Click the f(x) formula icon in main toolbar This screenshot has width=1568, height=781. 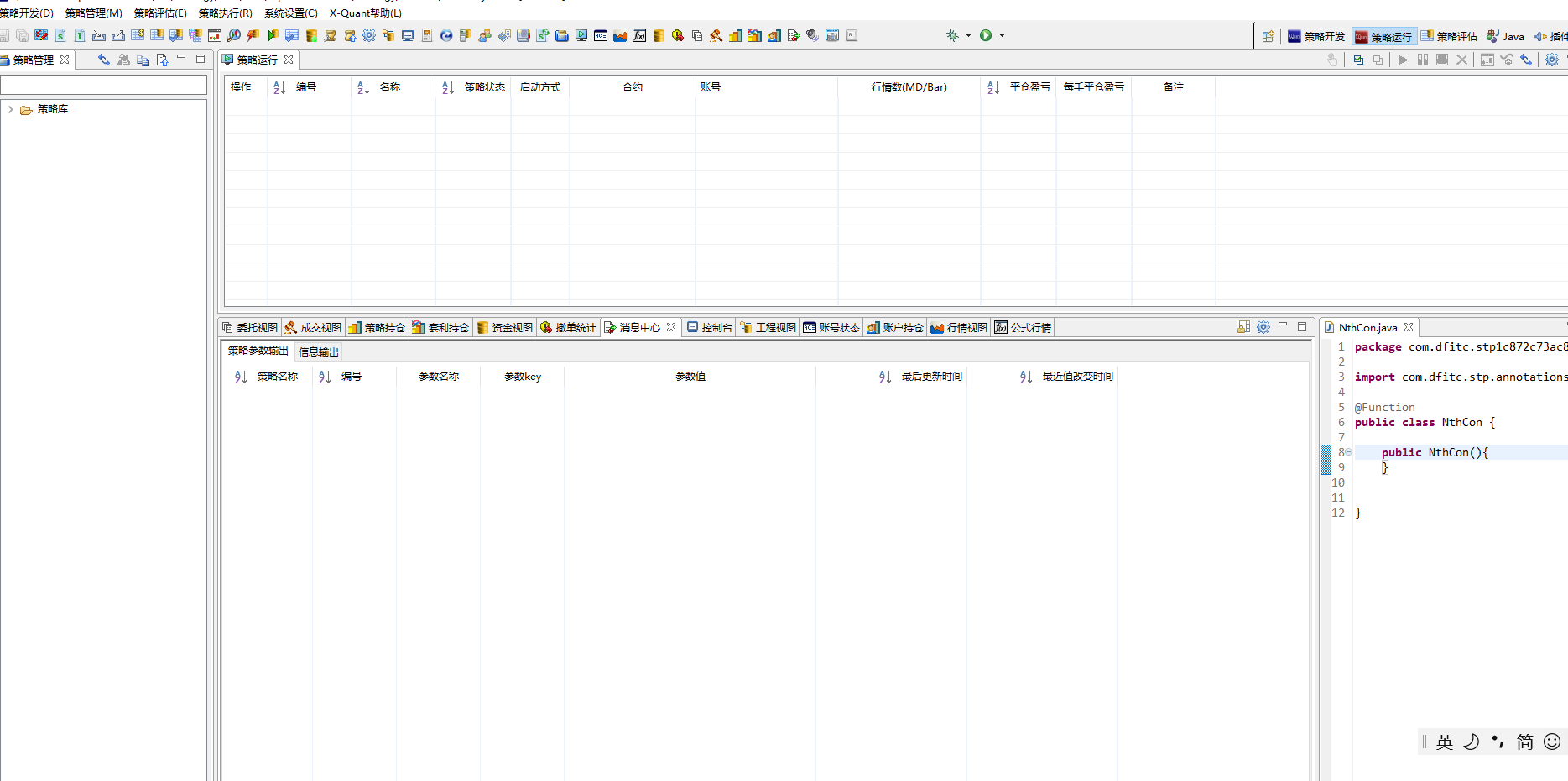pyautogui.click(x=639, y=35)
